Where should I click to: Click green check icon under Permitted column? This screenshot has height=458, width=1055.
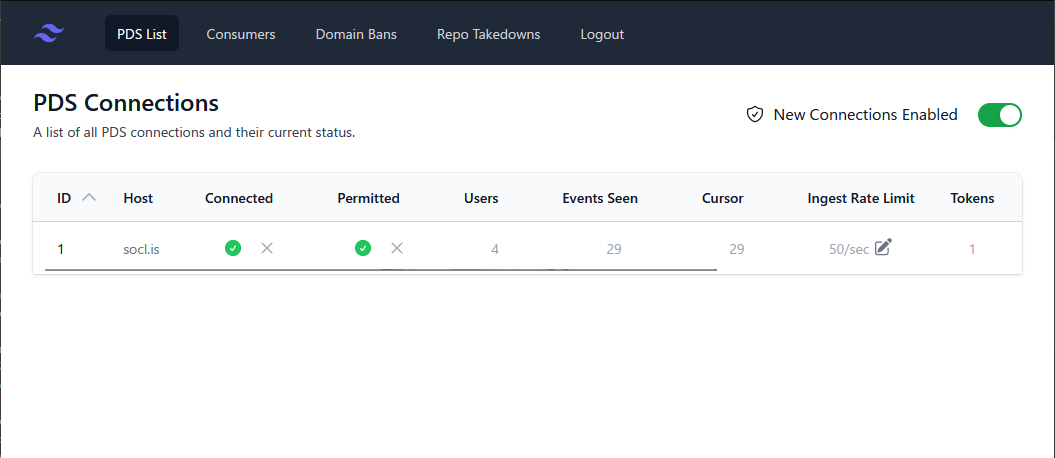[x=363, y=248]
